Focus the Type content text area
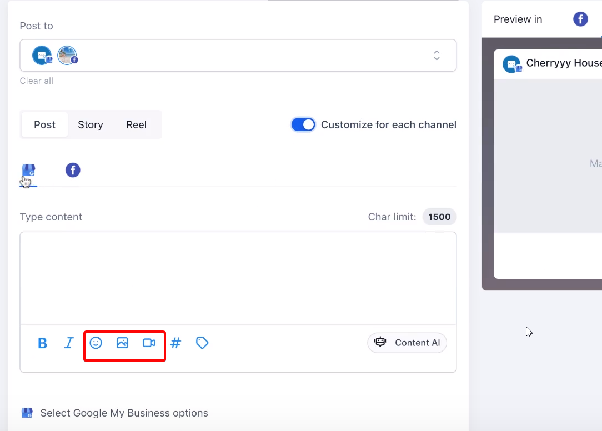Image resolution: width=602 pixels, height=431 pixels. tap(238, 278)
